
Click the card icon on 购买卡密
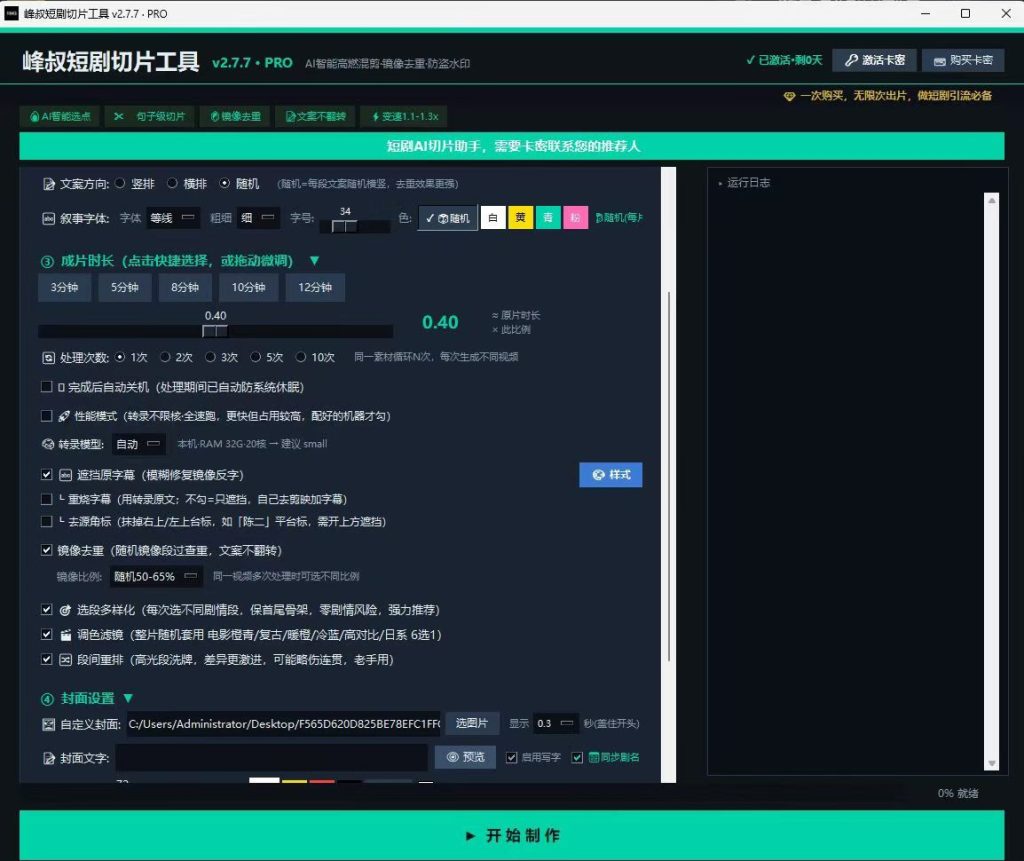coord(939,61)
